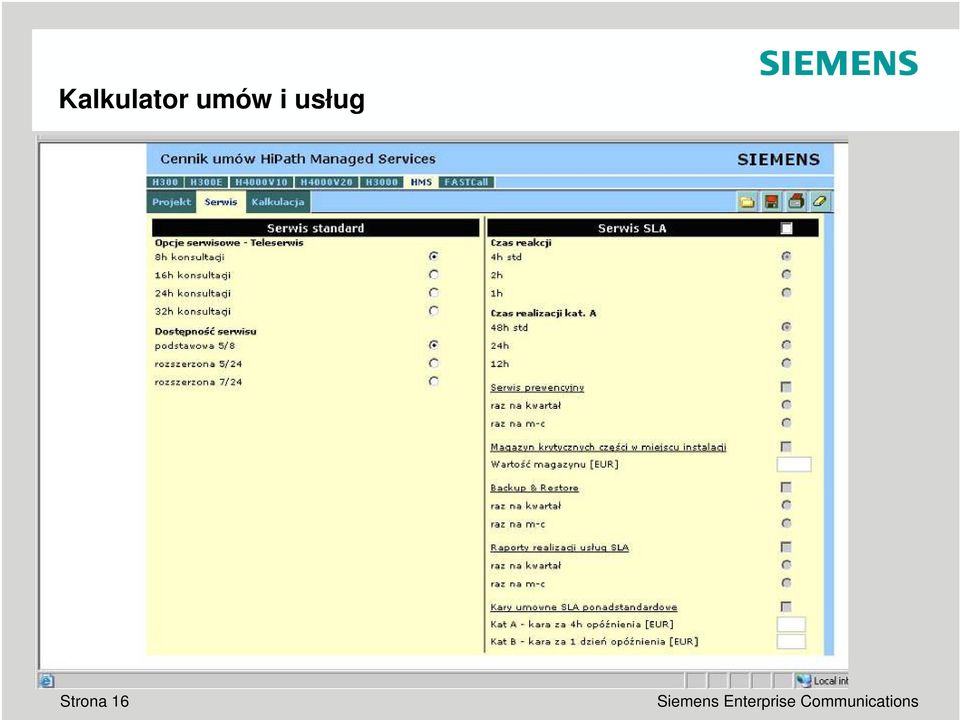Choose podstawowa 5/8 availability
The height and width of the screenshot is (720, 960).
point(433,345)
